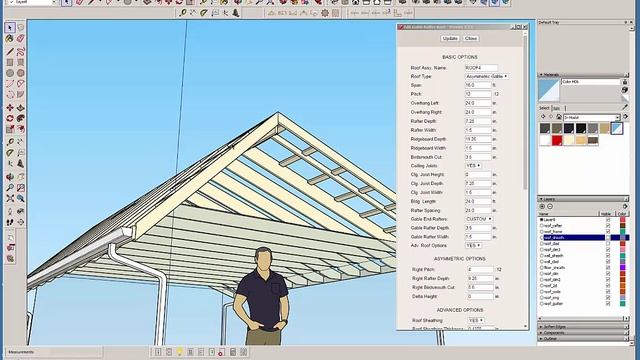Open the Adv. Roof Options dropdown
This screenshot has height=360, width=640.
tap(473, 246)
